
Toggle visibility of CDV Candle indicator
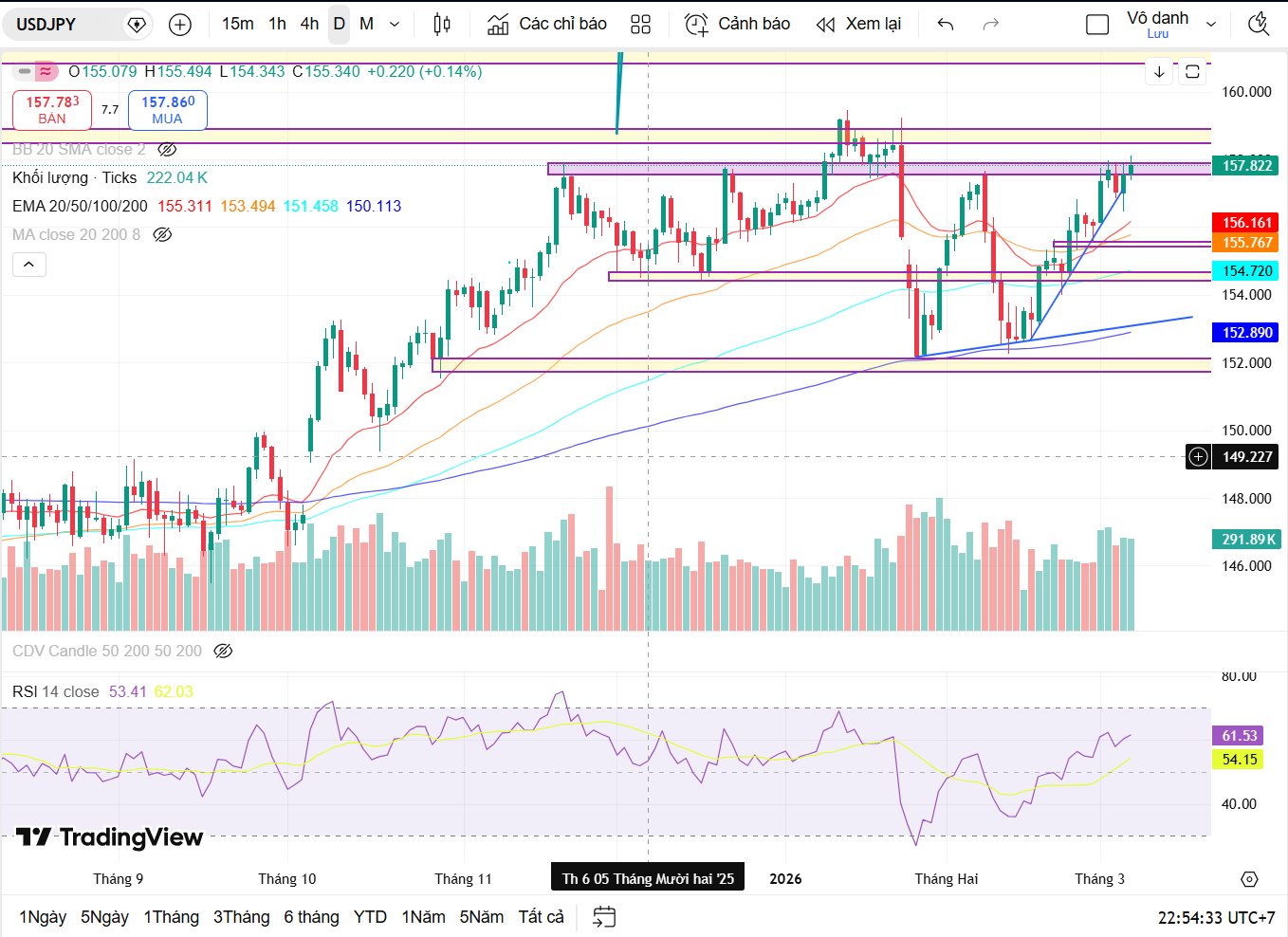point(223,652)
